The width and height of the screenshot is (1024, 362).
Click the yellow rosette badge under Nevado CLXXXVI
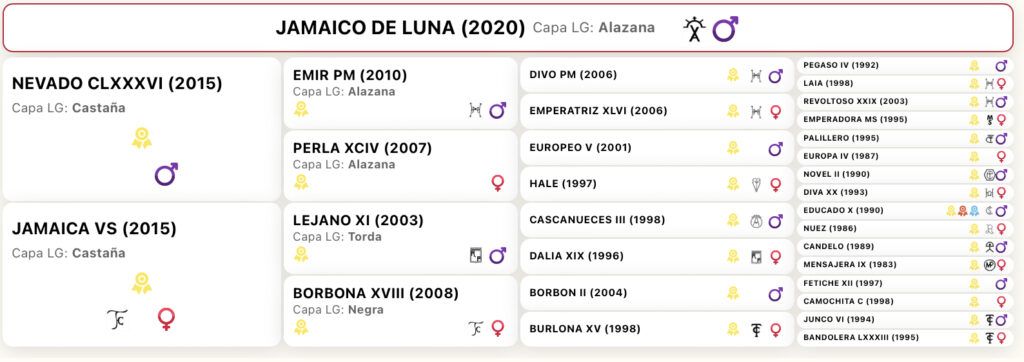pyautogui.click(x=142, y=138)
